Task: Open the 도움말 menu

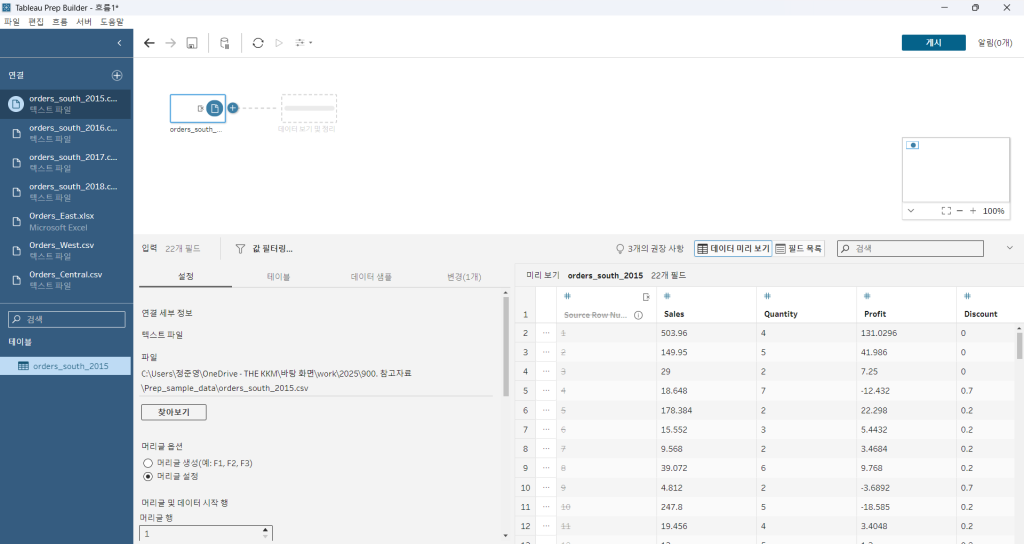Action: coord(112,22)
